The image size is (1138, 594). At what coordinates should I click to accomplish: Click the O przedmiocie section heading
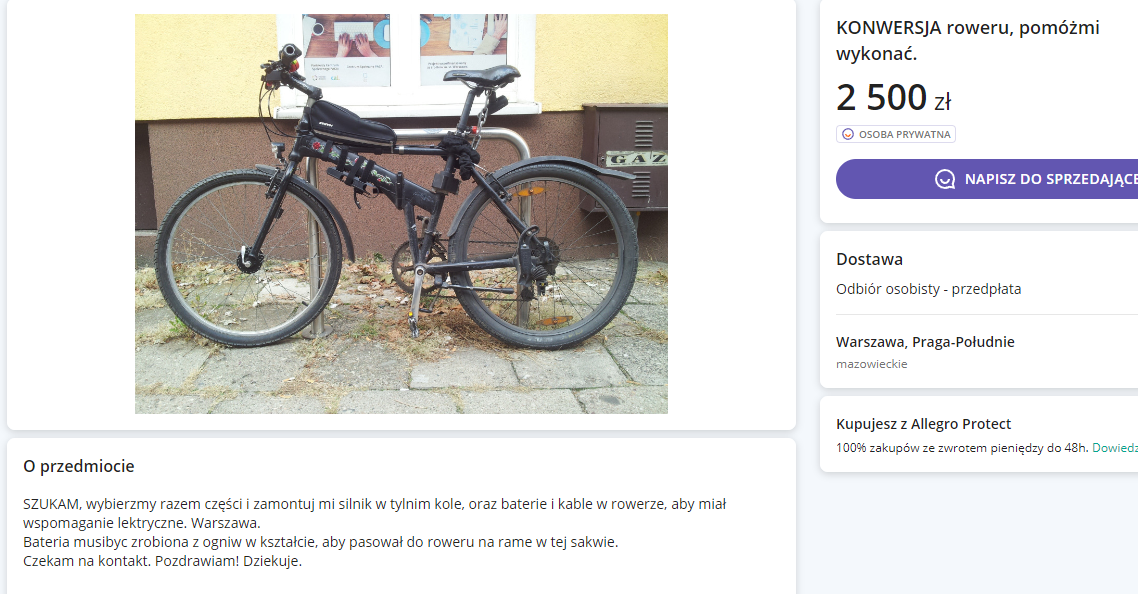click(x=79, y=466)
